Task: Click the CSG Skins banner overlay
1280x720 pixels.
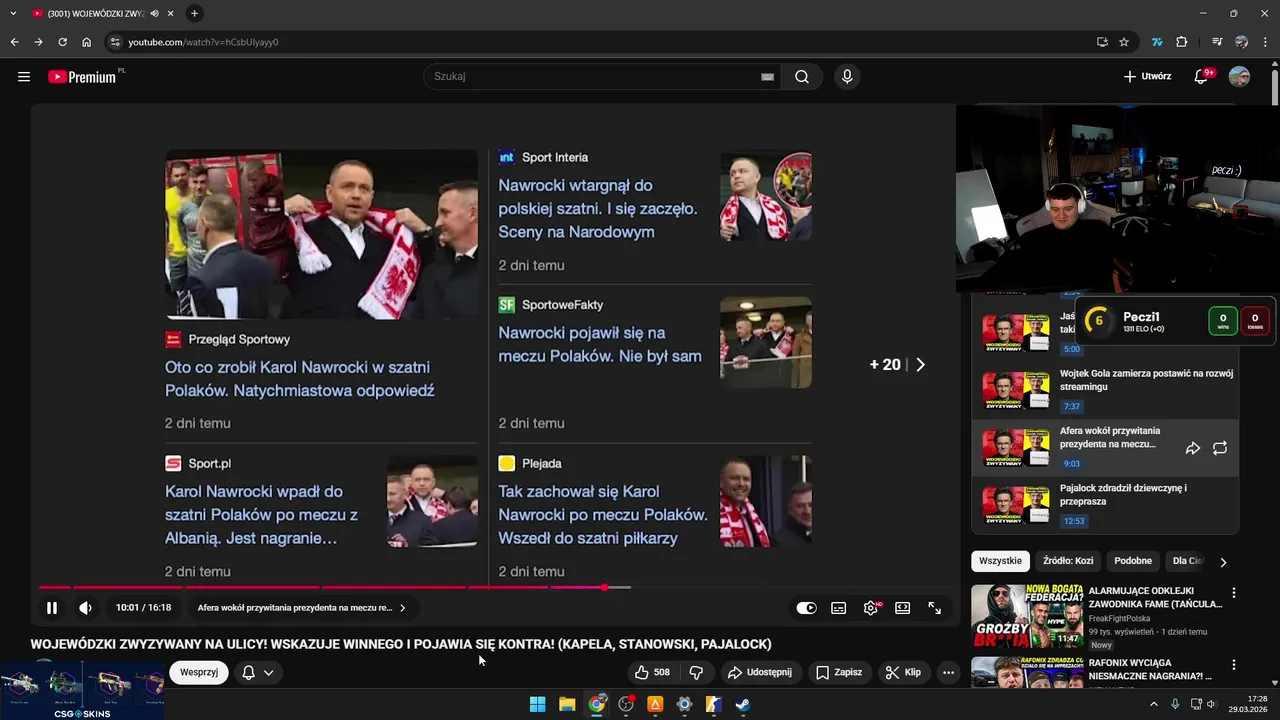Action: pos(82,690)
